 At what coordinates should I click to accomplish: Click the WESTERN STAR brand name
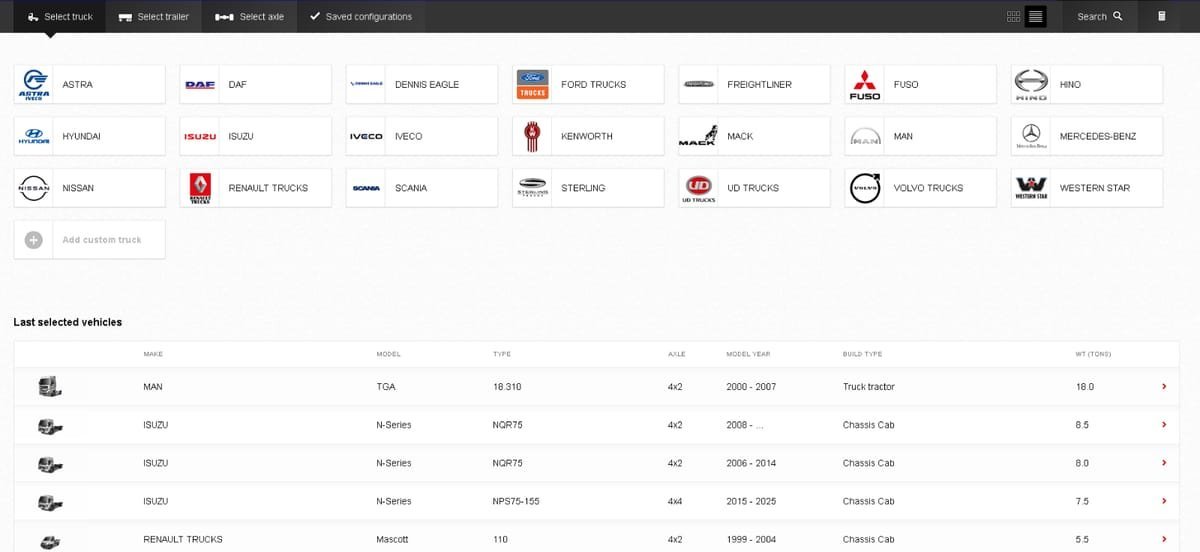coord(1095,188)
